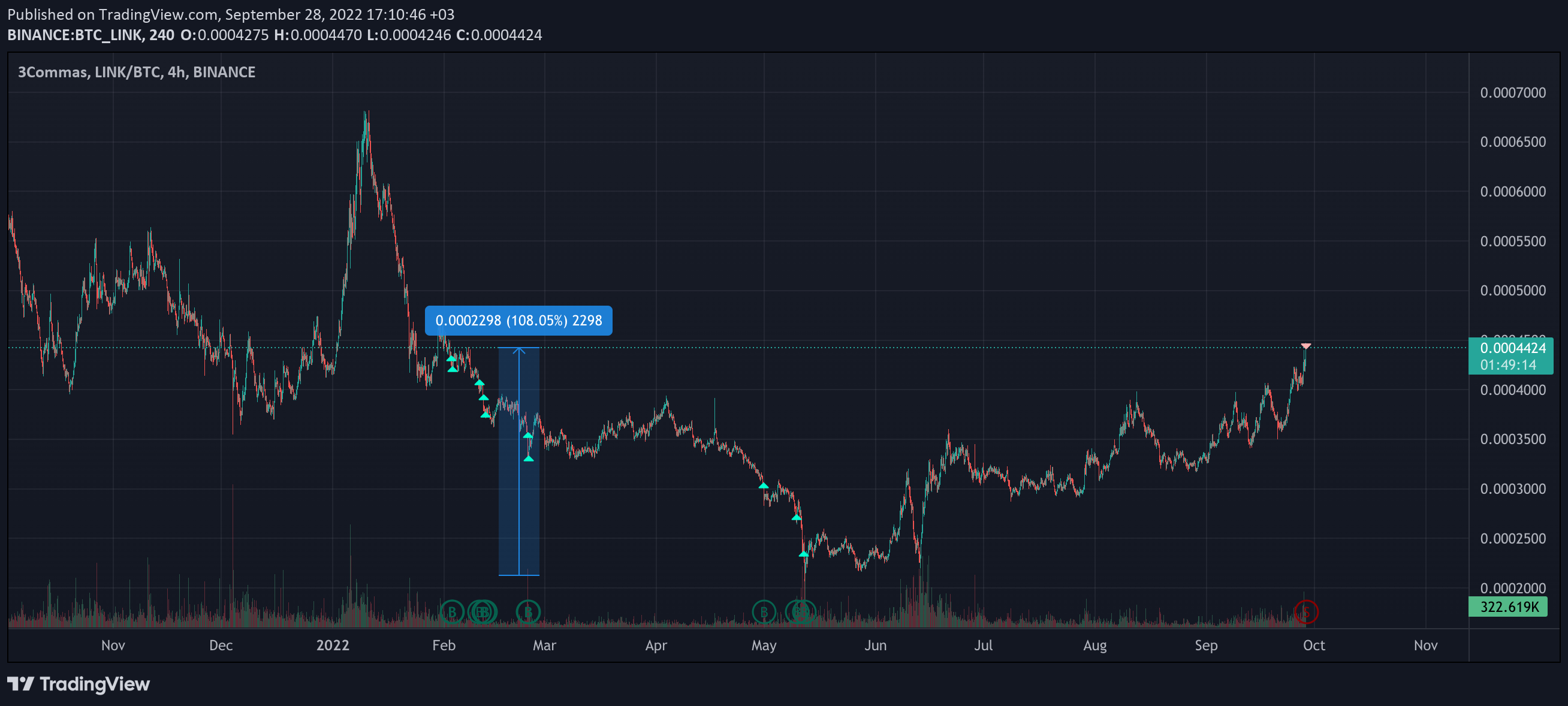Click the May label on the time axis
The height and width of the screenshot is (706, 1568).
click(764, 645)
